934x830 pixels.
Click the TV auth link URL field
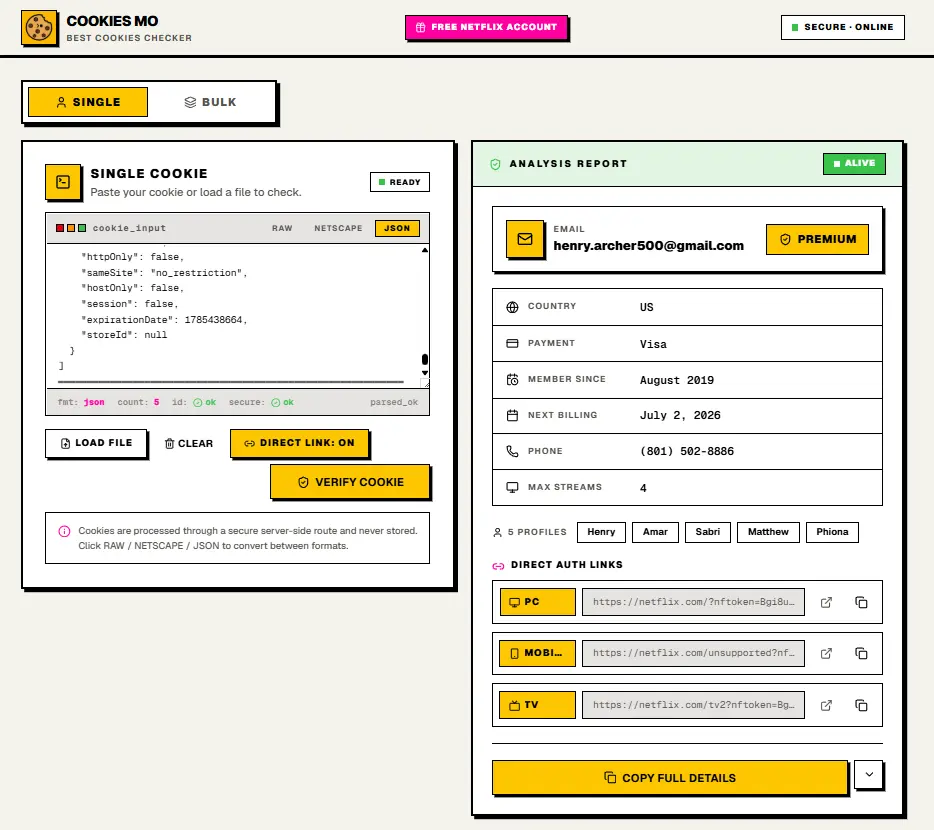693,705
